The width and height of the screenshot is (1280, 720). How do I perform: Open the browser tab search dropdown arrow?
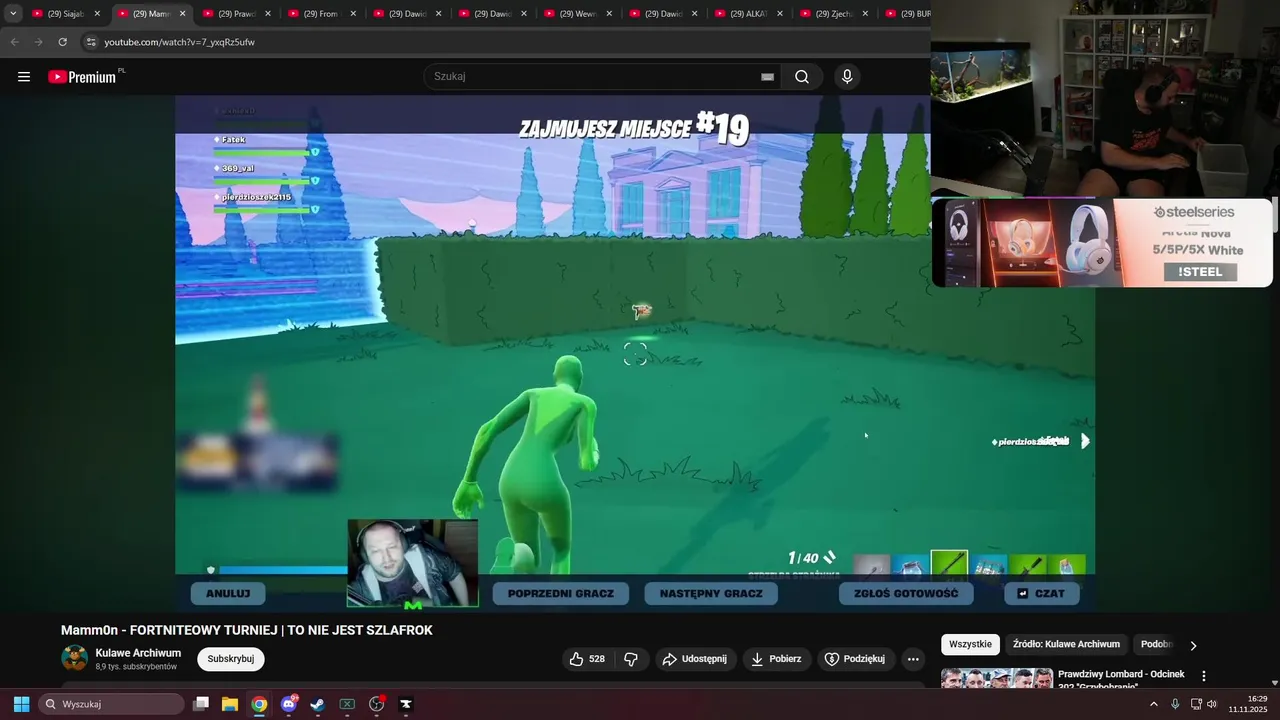tap(13, 14)
